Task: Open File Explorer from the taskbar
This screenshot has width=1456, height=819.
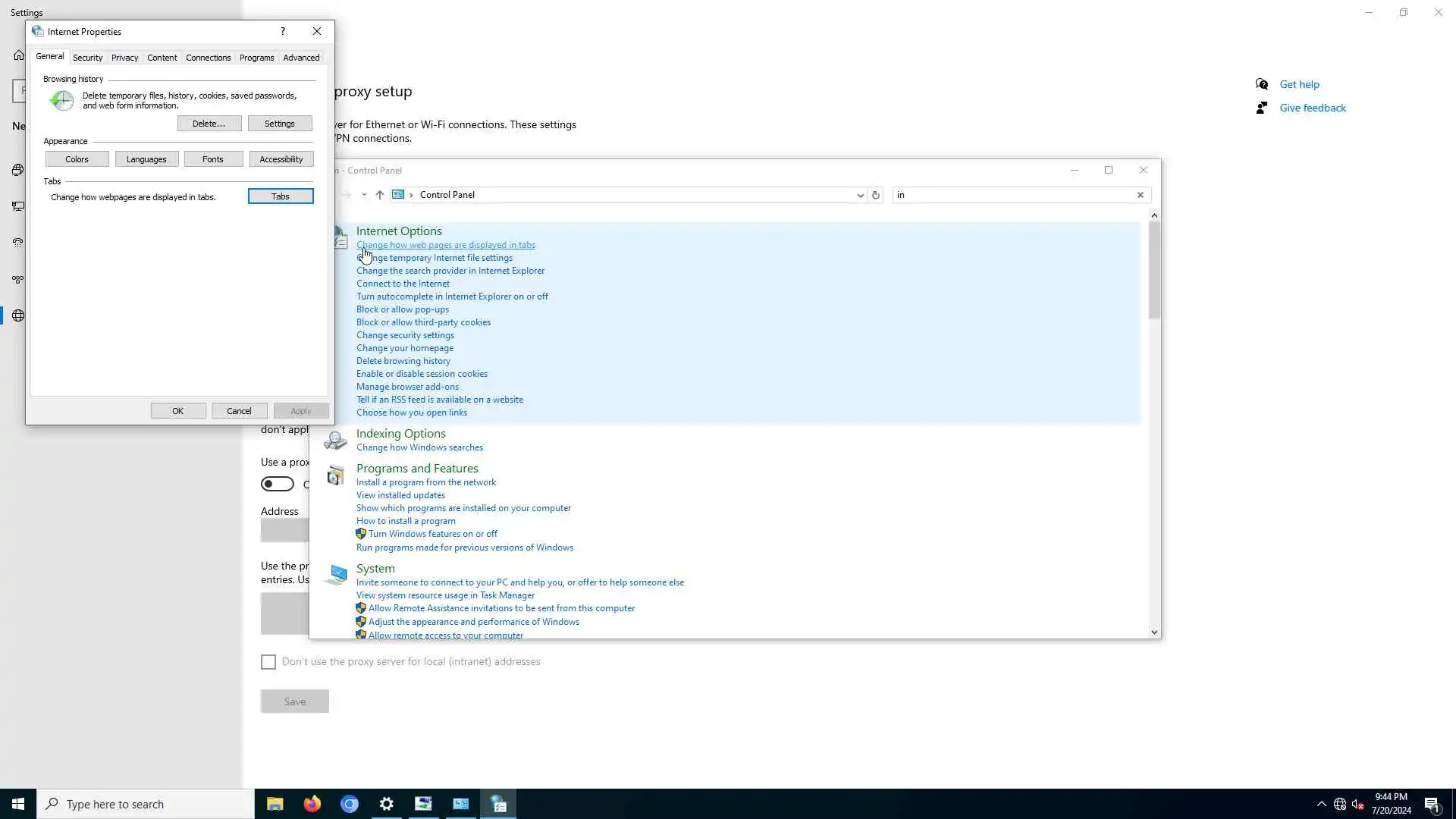Action: (x=275, y=804)
